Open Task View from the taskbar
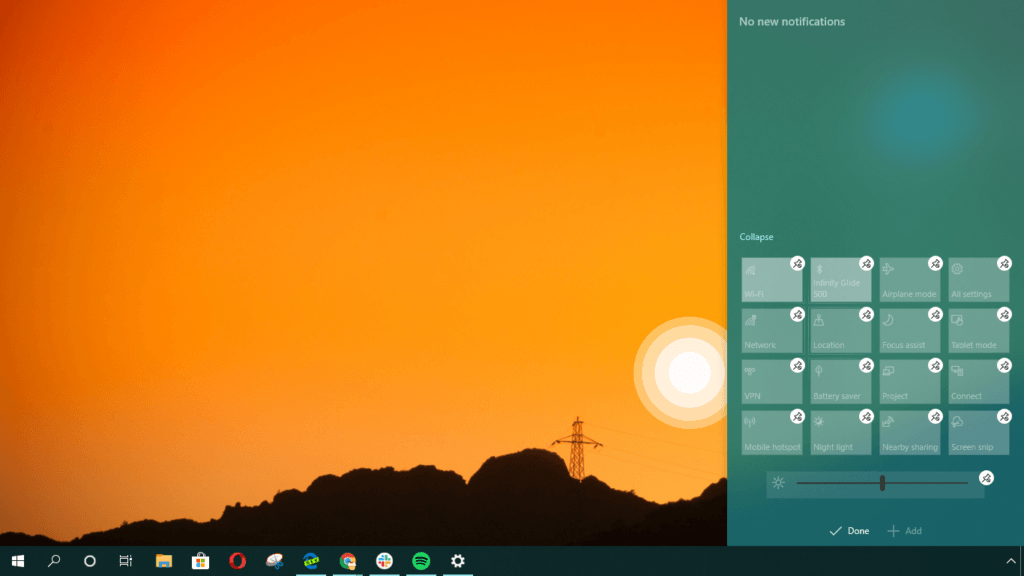 (125, 562)
